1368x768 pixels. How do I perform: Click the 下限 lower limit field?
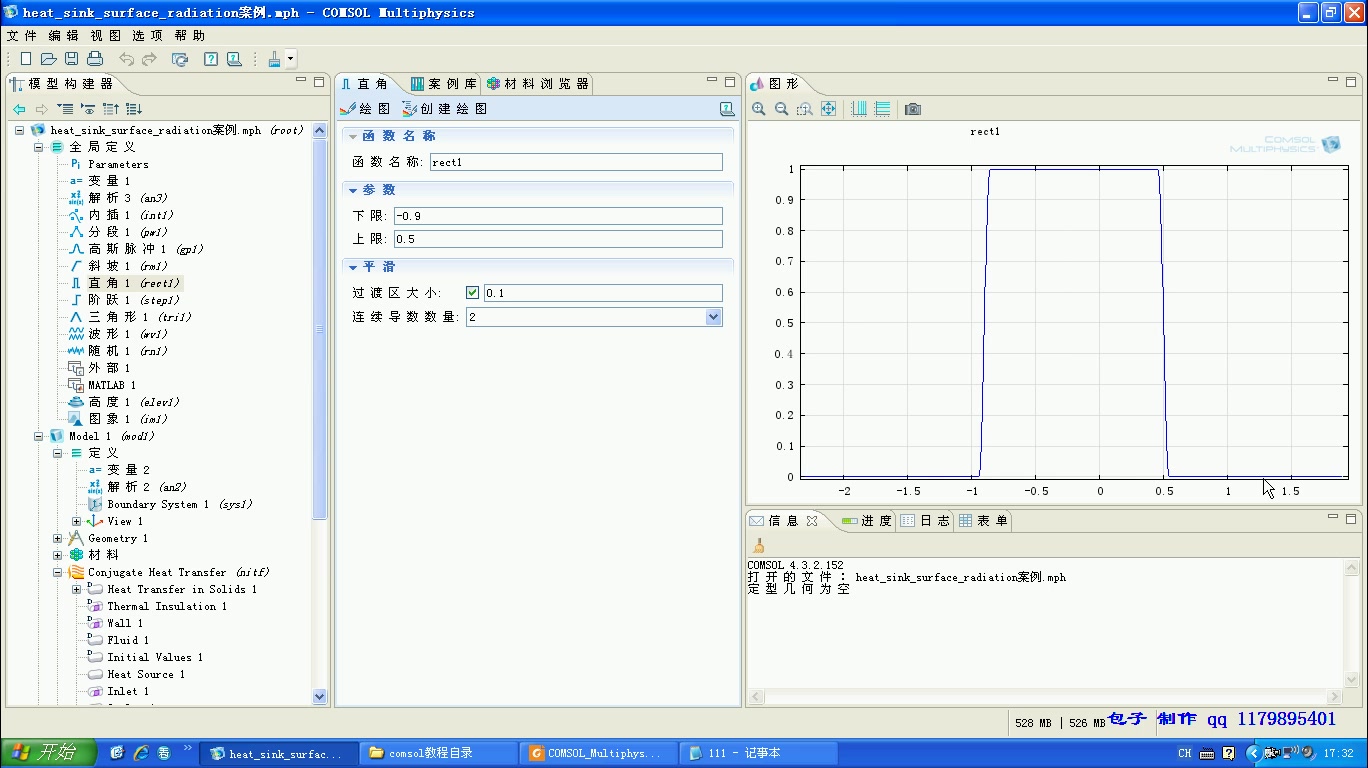[558, 216]
